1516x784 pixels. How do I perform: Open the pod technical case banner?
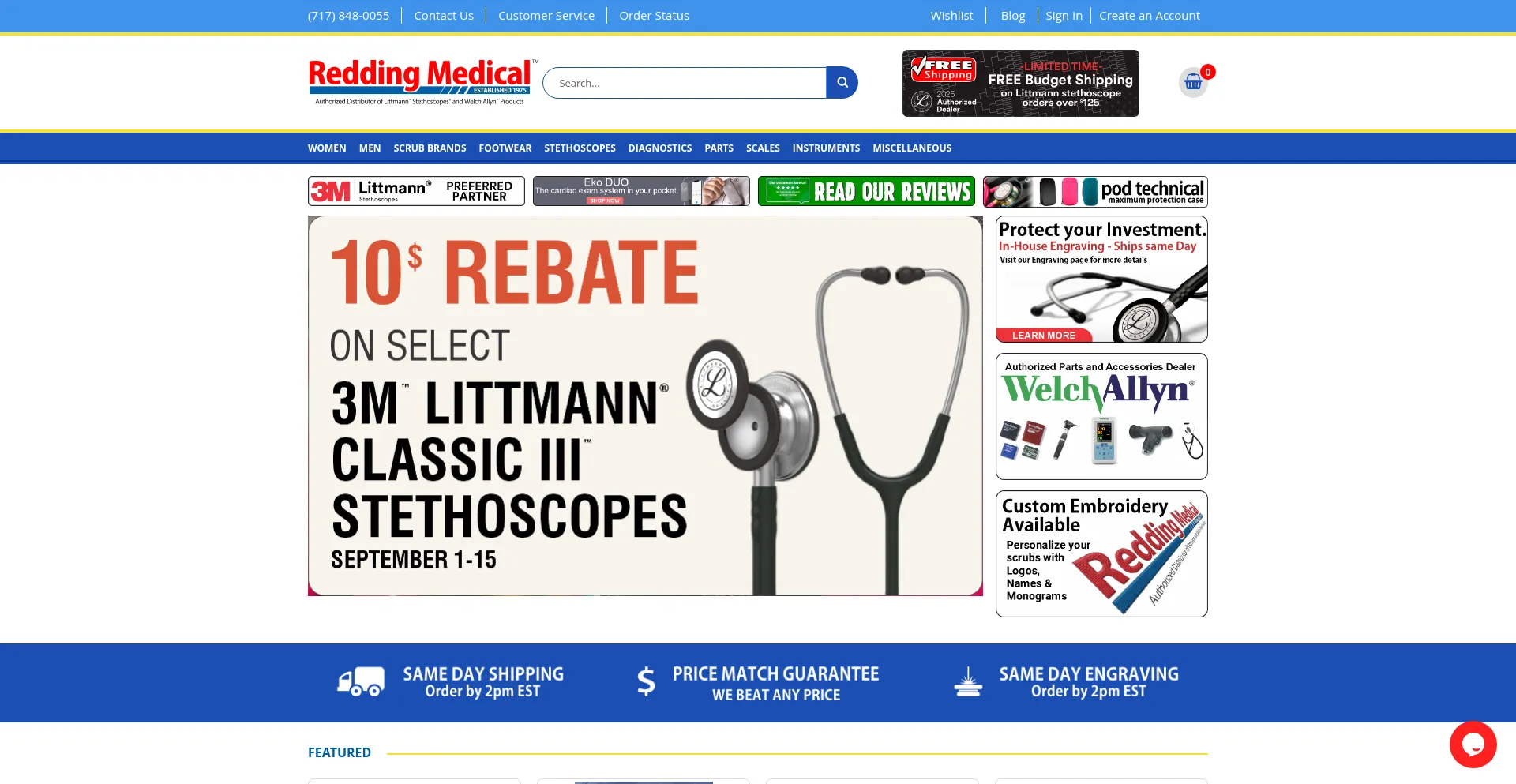(1095, 191)
